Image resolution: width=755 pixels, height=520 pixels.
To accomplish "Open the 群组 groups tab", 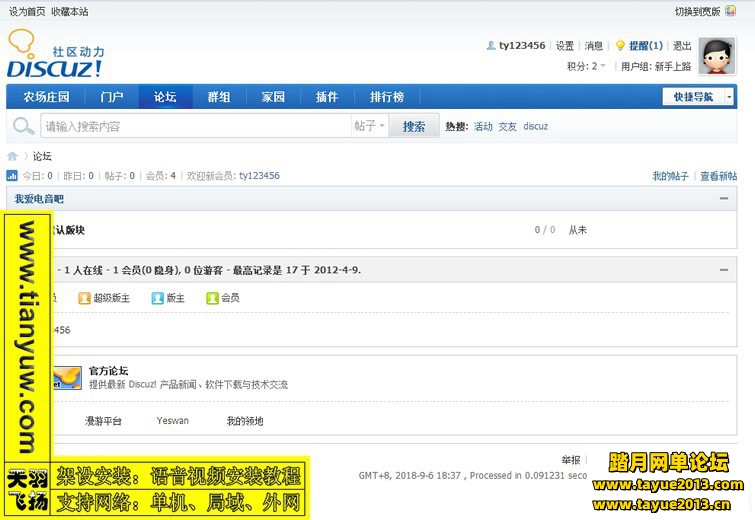I will point(219,97).
